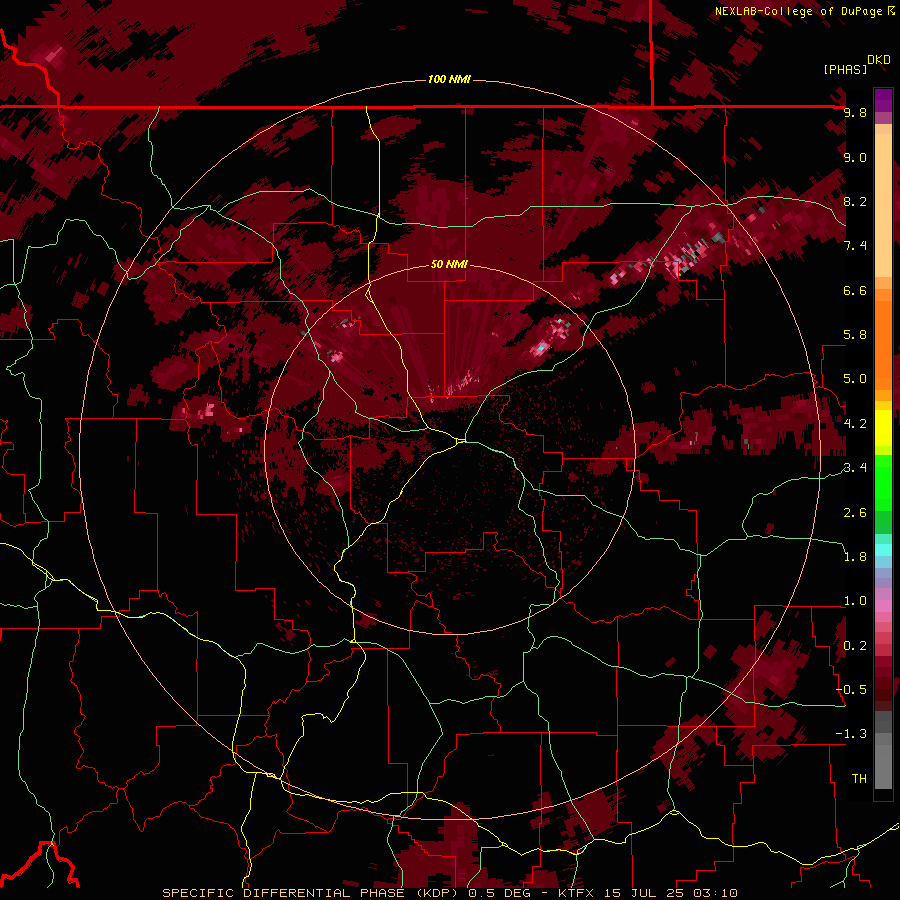Select the 5.0 scale value

pyautogui.click(x=855, y=379)
